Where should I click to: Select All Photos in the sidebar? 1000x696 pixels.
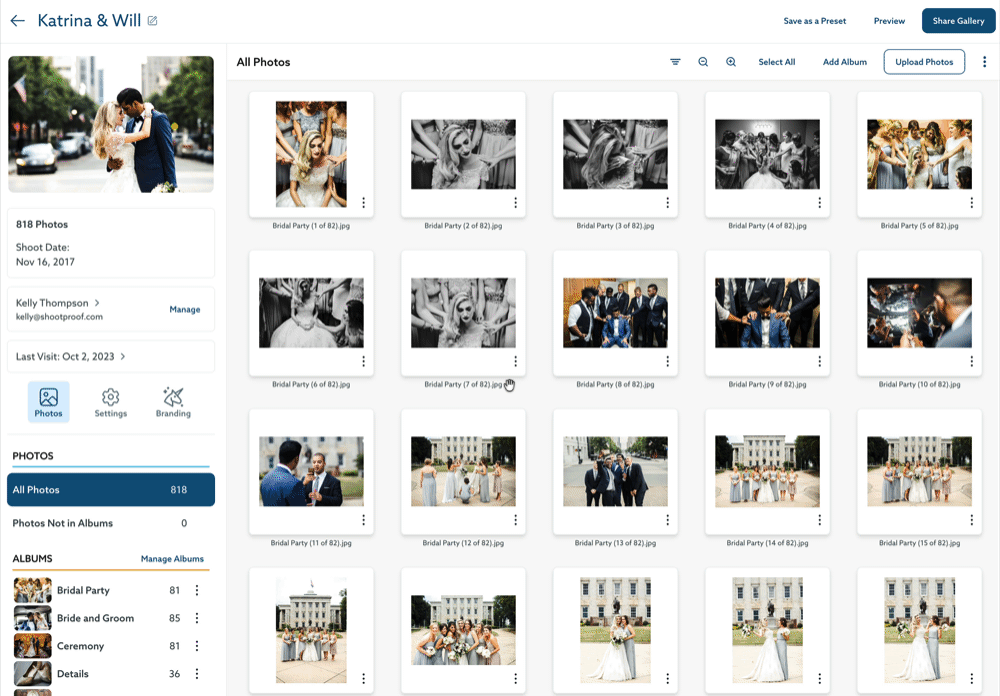pyautogui.click(x=111, y=490)
